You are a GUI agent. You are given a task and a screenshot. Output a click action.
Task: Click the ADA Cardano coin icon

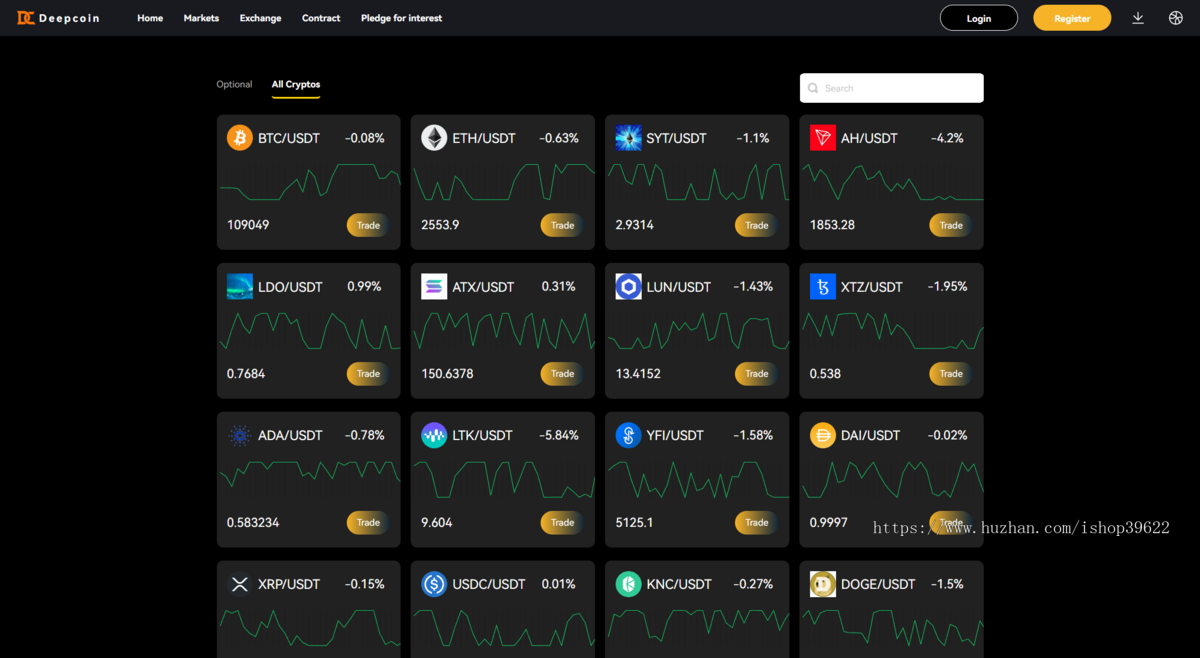[240, 436]
